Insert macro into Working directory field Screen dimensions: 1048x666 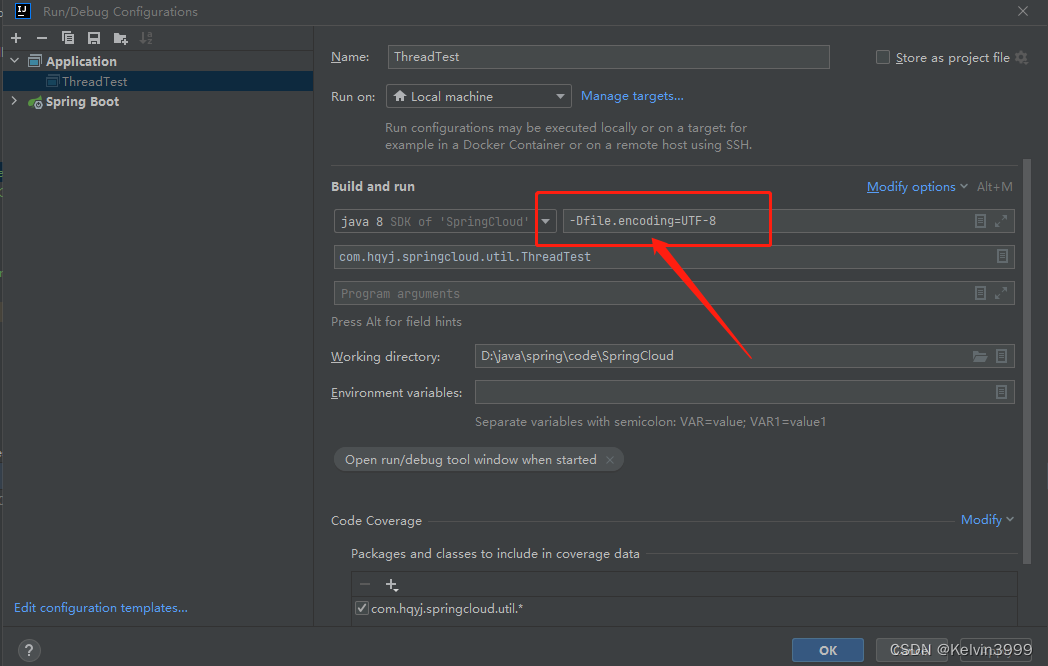(1001, 356)
